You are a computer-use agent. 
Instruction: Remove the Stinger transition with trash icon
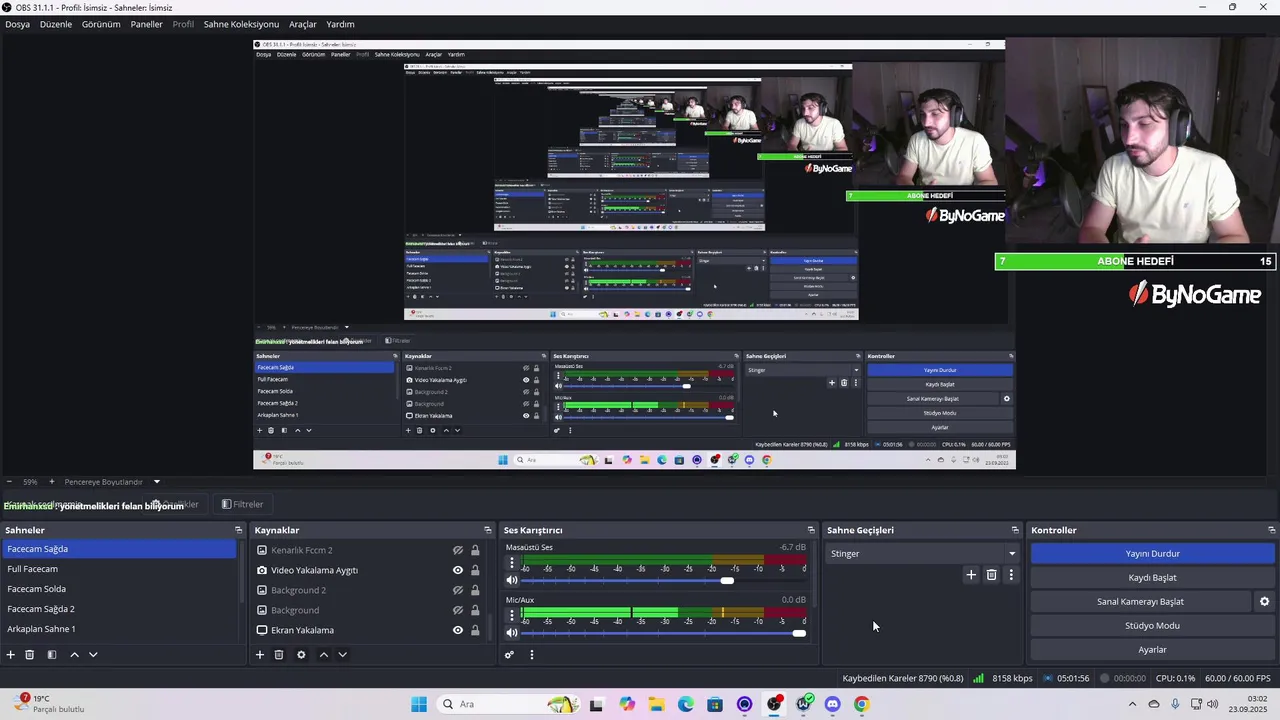[992, 575]
